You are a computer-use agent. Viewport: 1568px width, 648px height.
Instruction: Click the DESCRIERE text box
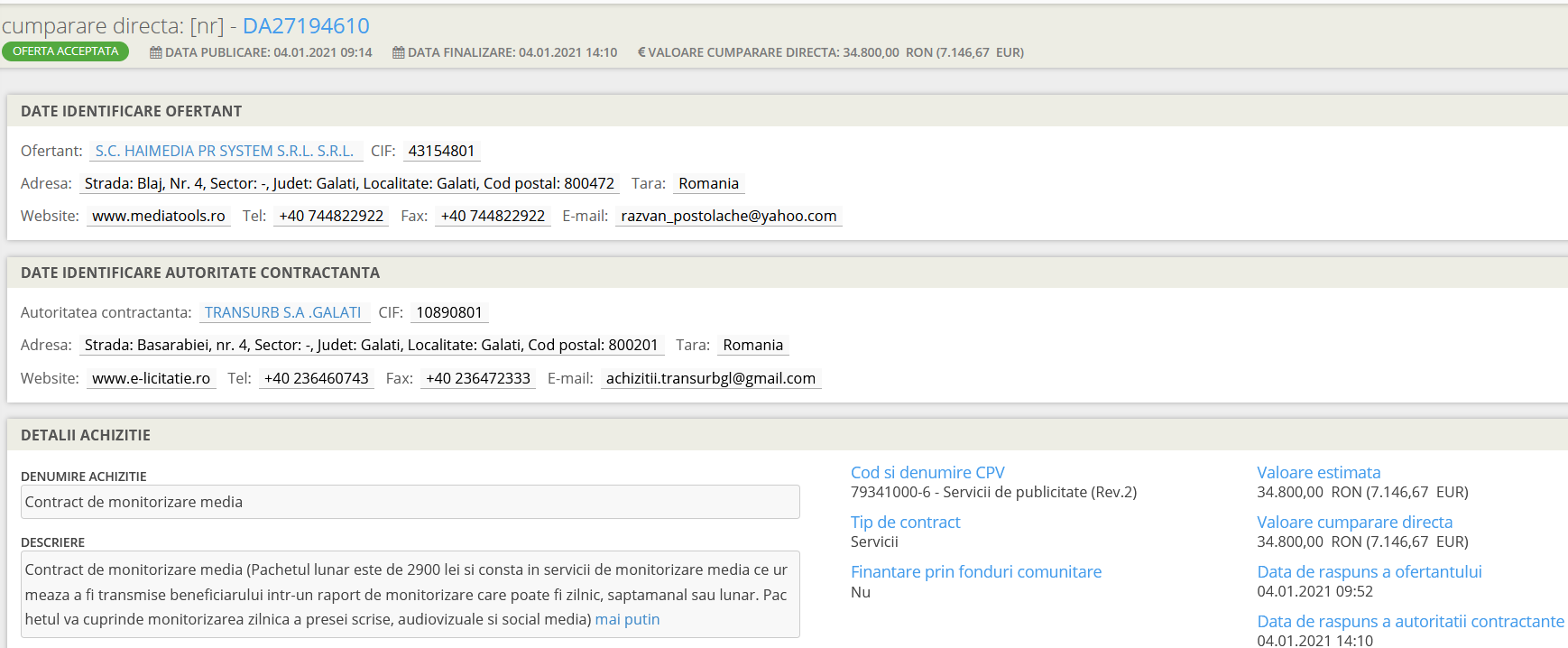(410, 595)
